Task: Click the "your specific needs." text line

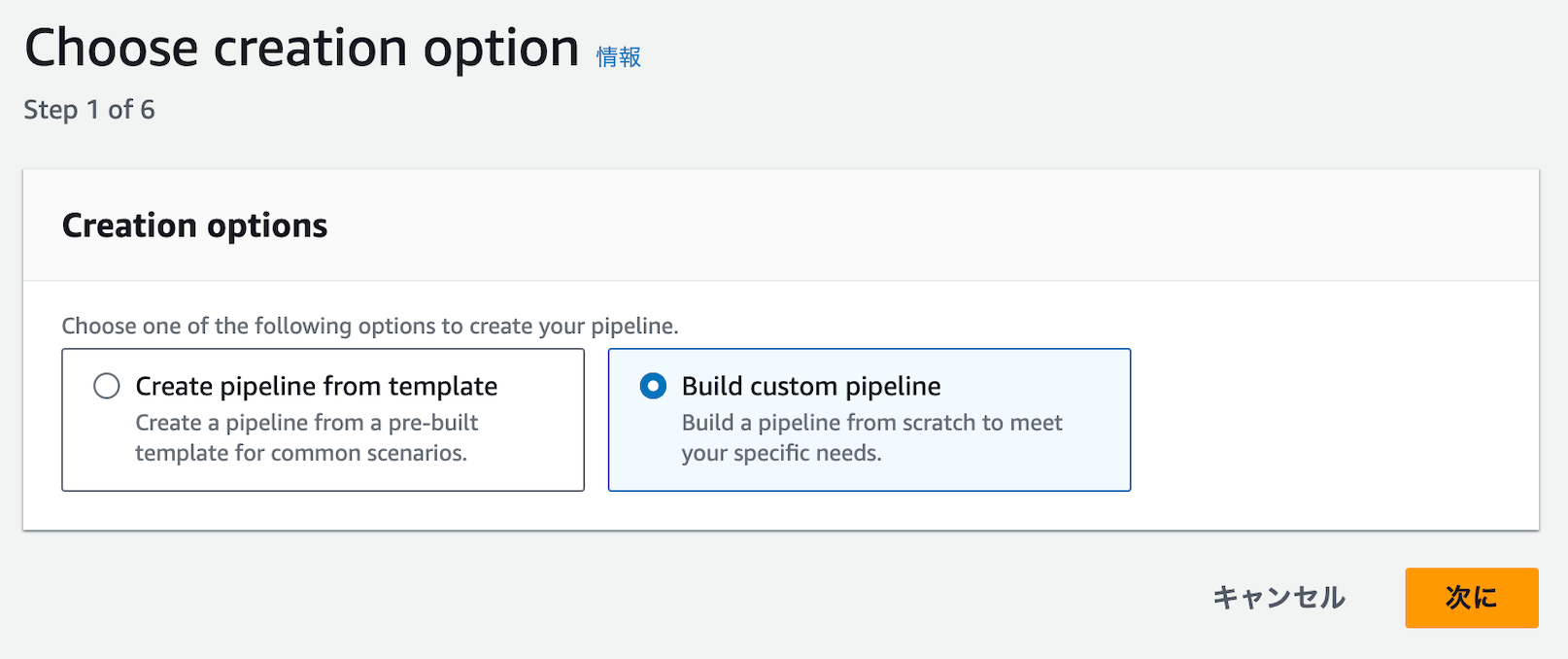Action: coord(781,453)
